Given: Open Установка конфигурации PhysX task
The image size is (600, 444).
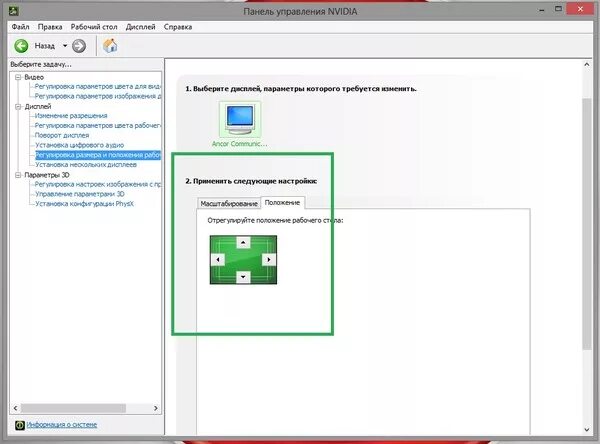Looking at the screenshot, I should coord(84,204).
